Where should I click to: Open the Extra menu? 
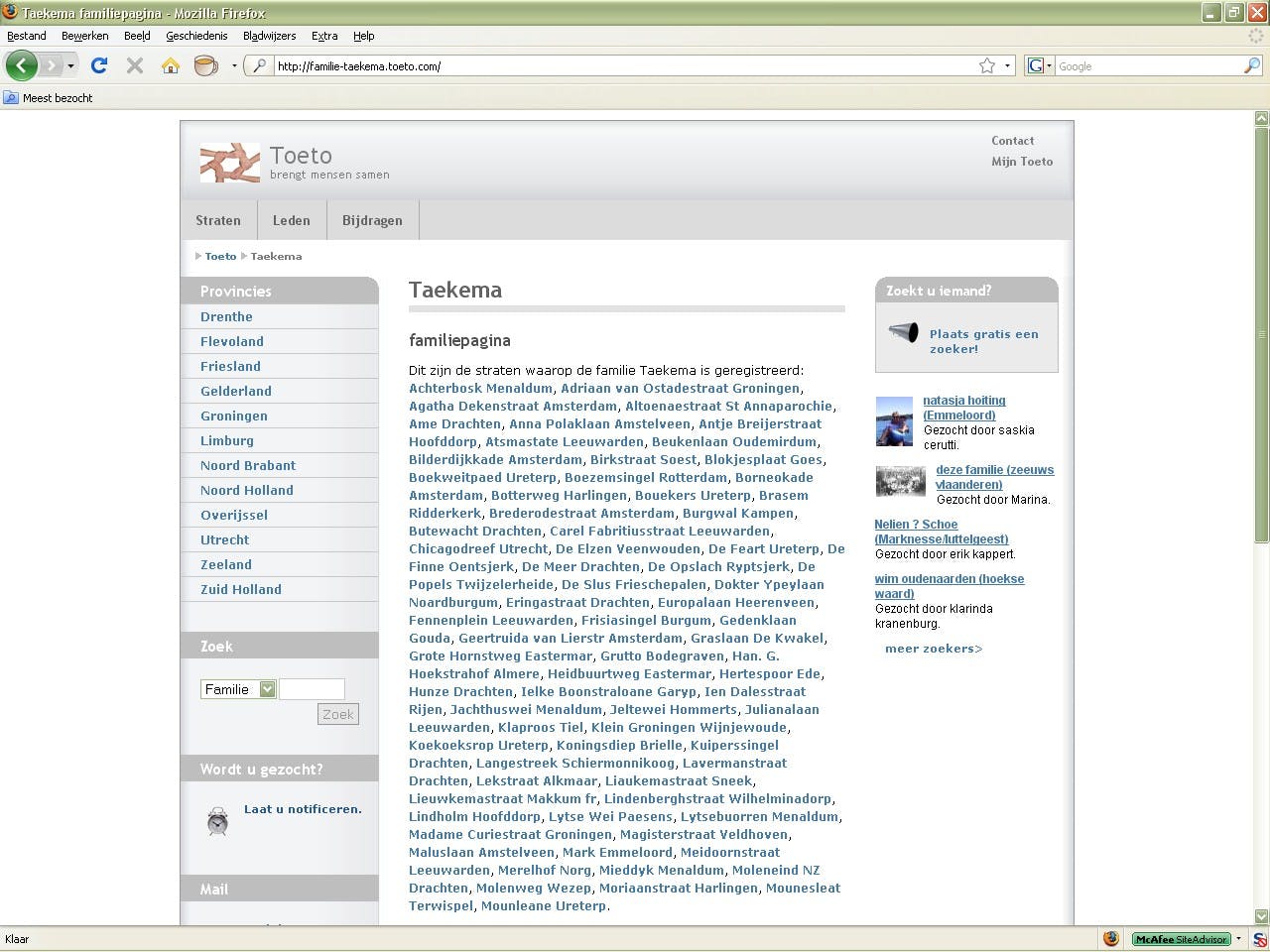324,36
